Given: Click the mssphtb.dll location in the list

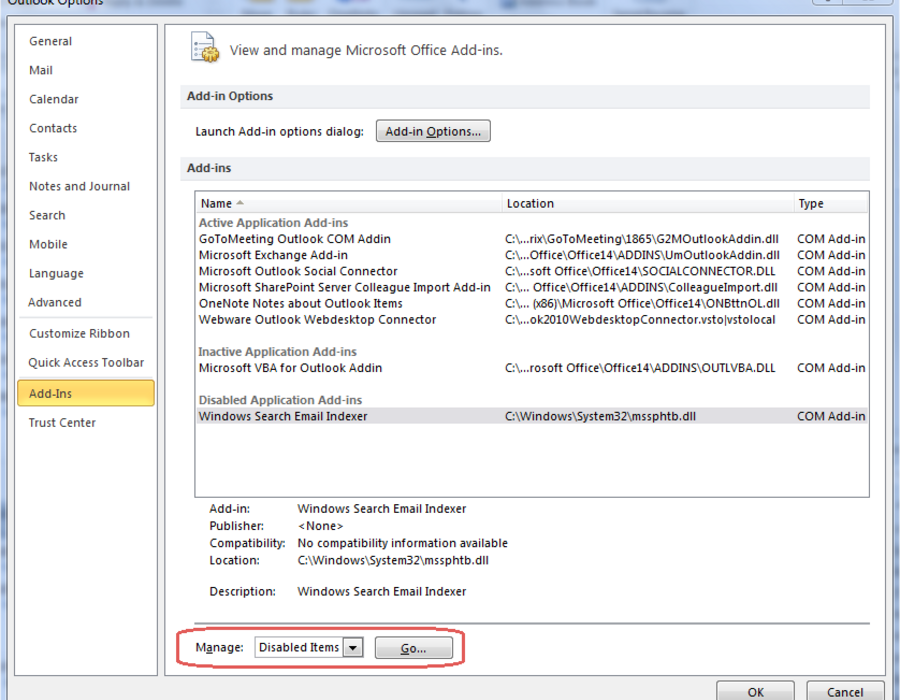Looking at the screenshot, I should (x=600, y=416).
